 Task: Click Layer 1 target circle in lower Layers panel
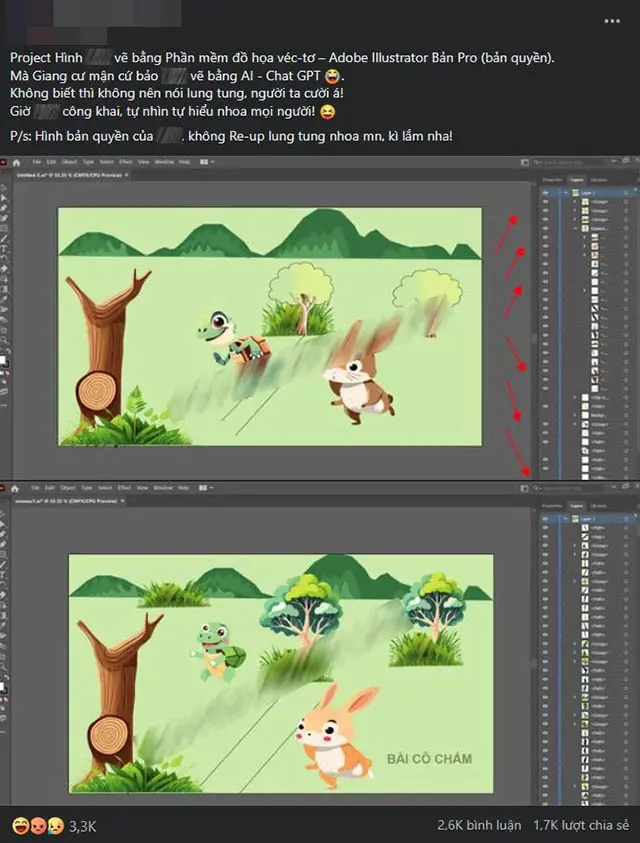tap(626, 519)
